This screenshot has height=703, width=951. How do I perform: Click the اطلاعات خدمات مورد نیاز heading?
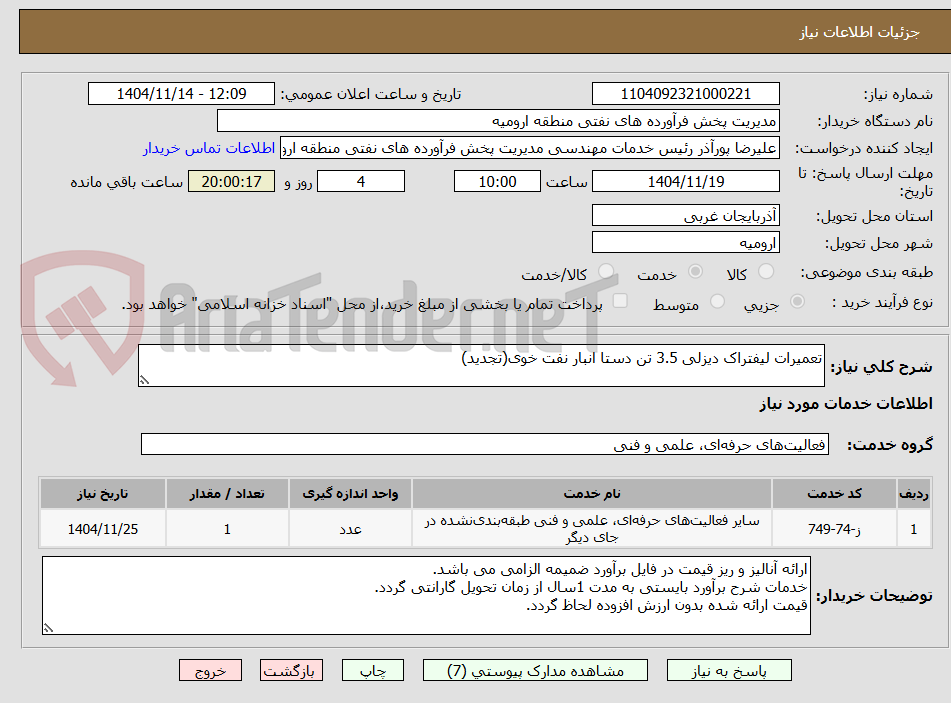click(x=845, y=404)
